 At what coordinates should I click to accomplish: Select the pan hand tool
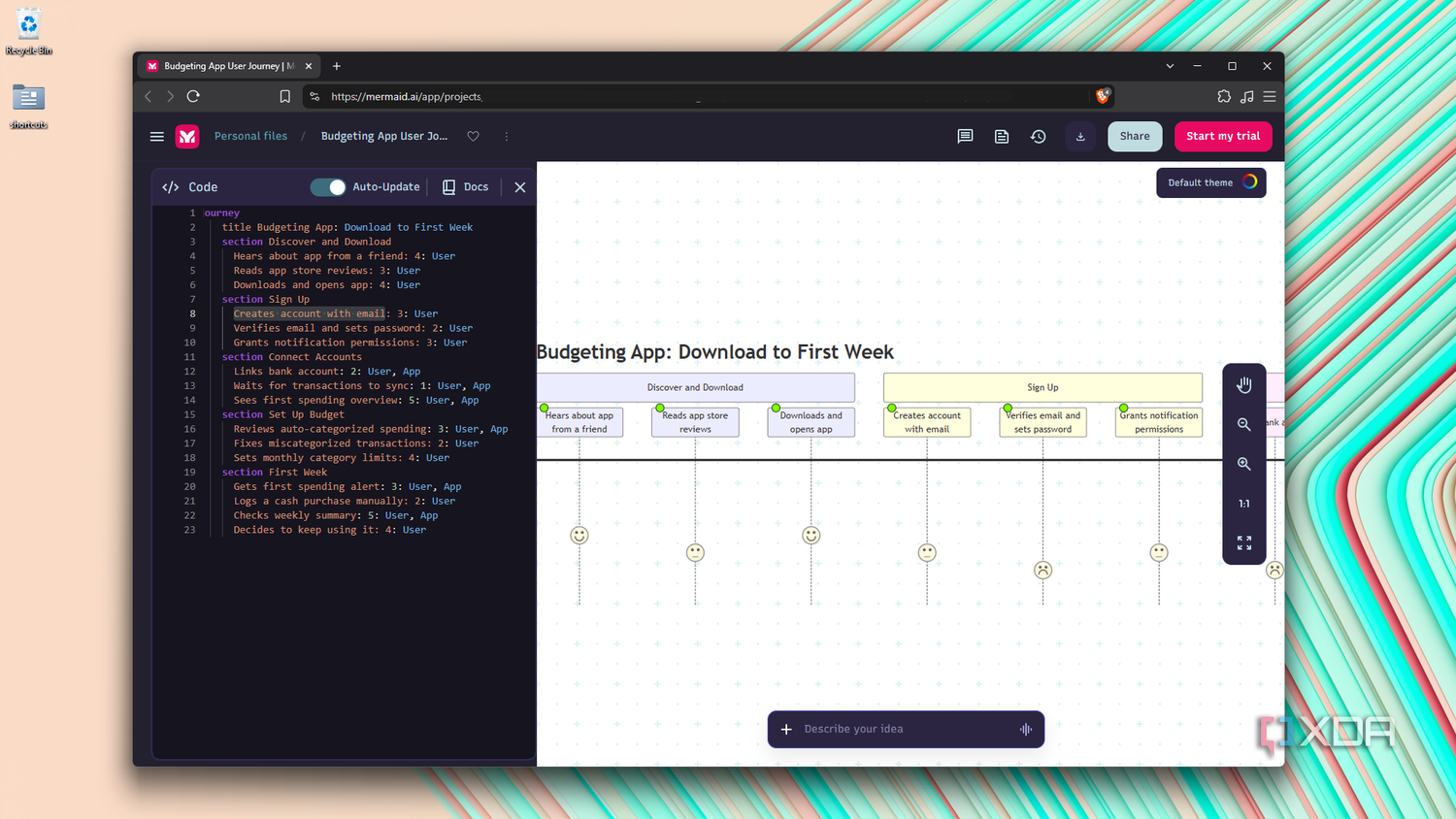coord(1244,385)
